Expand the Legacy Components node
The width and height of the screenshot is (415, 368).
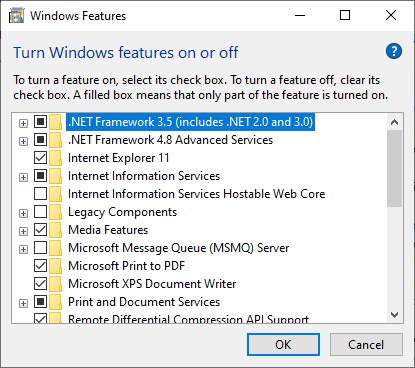23,214
